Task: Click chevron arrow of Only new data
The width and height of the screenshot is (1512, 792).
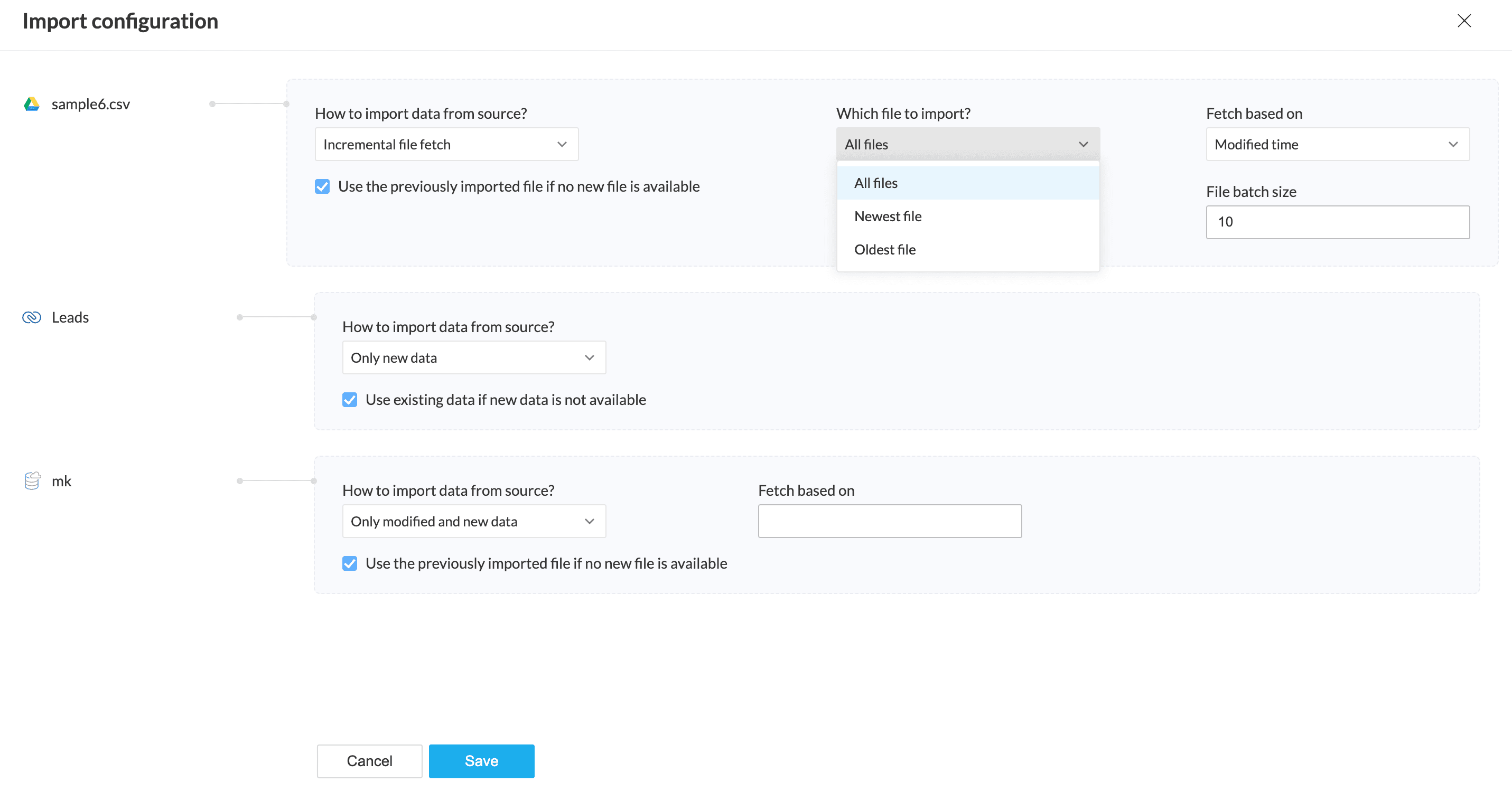Action: click(589, 358)
